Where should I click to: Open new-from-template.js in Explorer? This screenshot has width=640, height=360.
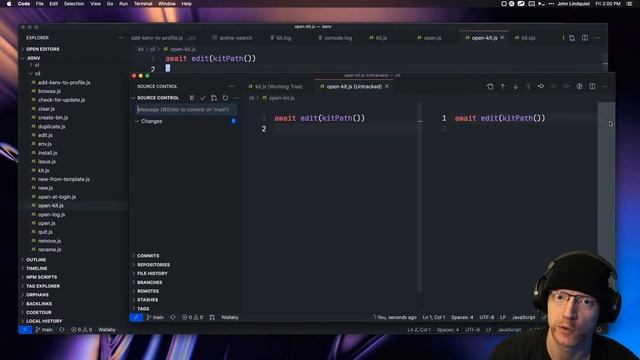pos(64,179)
